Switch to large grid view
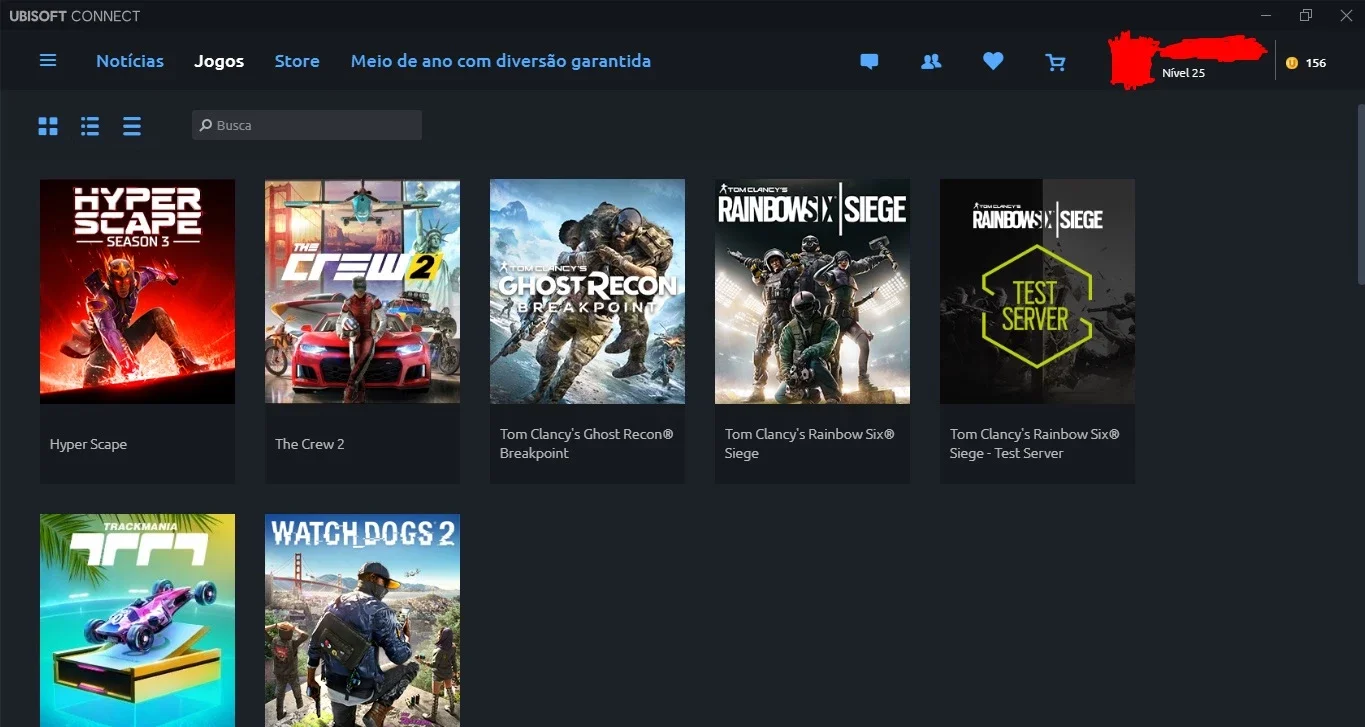Screen dimensions: 1365x727 (x=48, y=126)
